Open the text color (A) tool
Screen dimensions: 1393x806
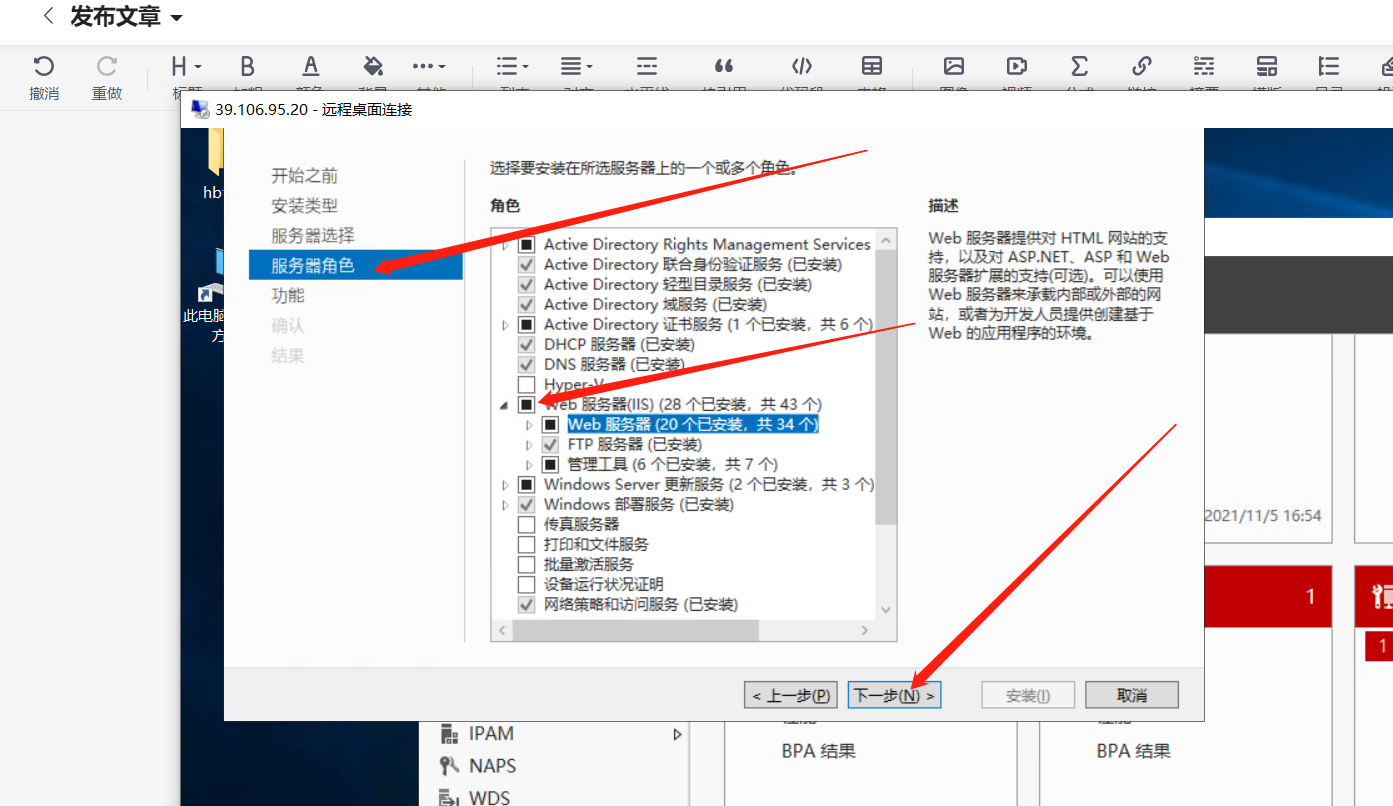pyautogui.click(x=311, y=67)
